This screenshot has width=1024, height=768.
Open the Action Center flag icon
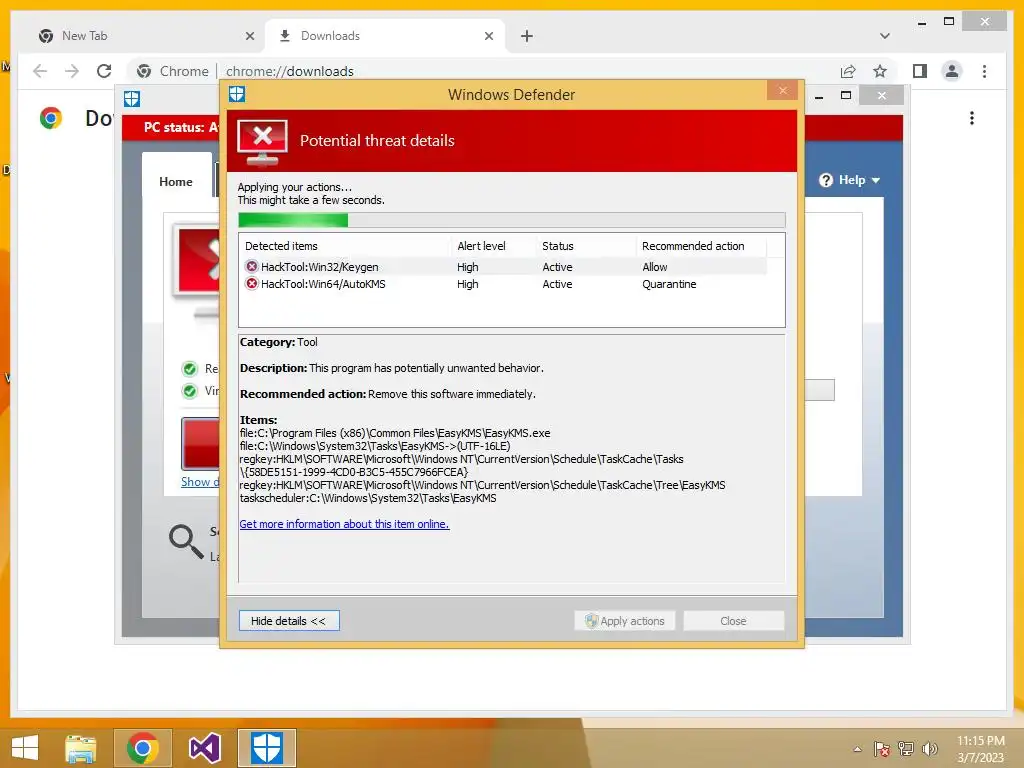point(882,749)
